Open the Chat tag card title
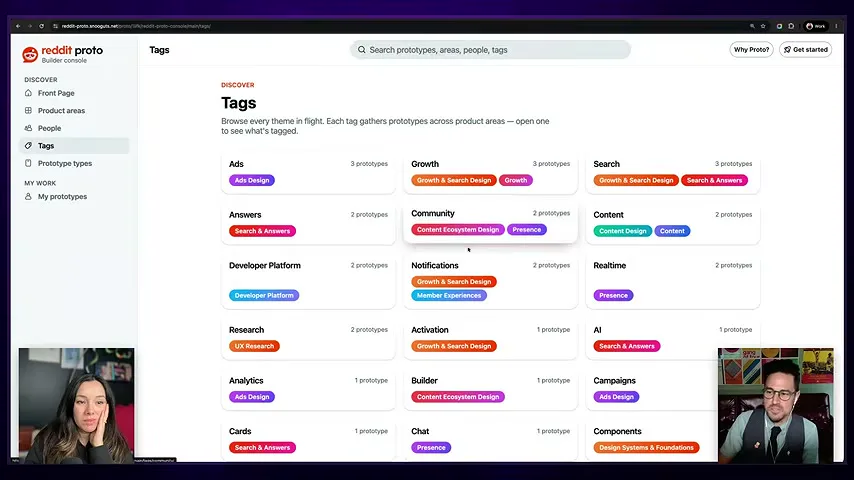The height and width of the screenshot is (480, 854). (x=420, y=431)
